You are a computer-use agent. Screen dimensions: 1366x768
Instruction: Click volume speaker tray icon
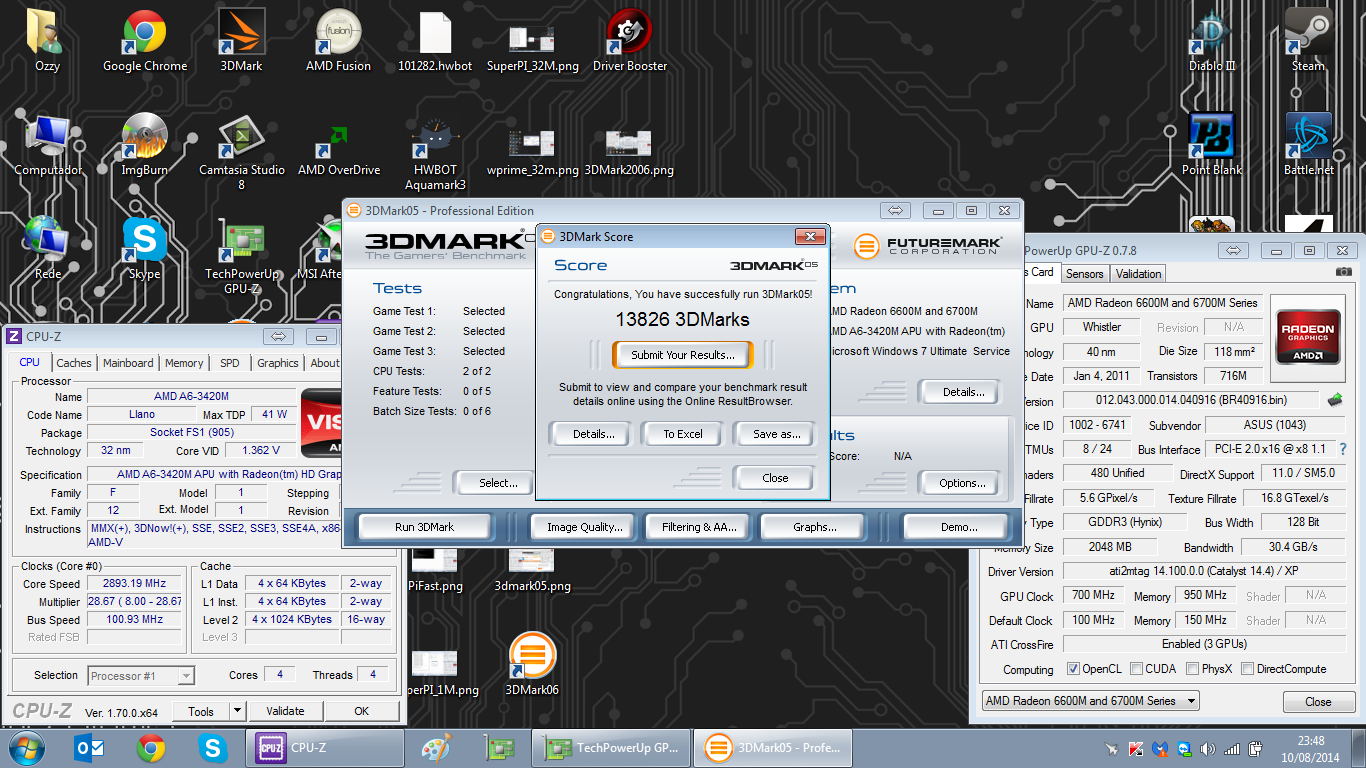click(x=1207, y=748)
